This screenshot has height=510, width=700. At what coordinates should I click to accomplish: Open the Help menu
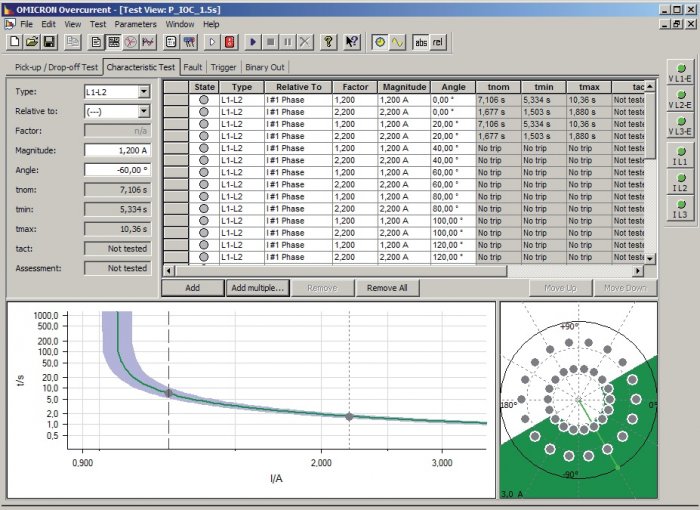[211, 24]
